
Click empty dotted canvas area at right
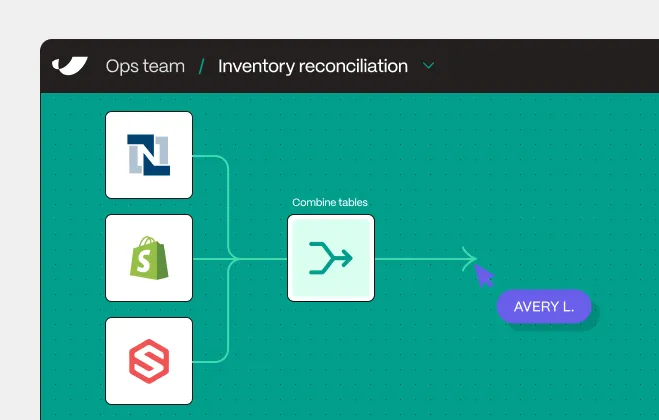(x=546, y=168)
